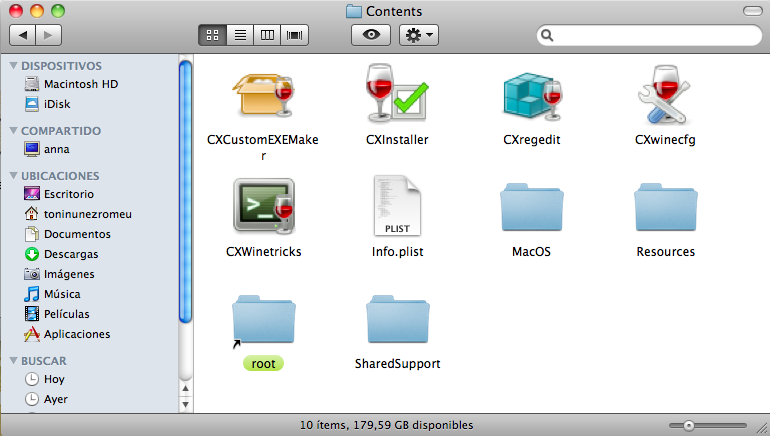Select the CXInstaller app icon
The height and width of the screenshot is (436, 770).
pos(397,93)
